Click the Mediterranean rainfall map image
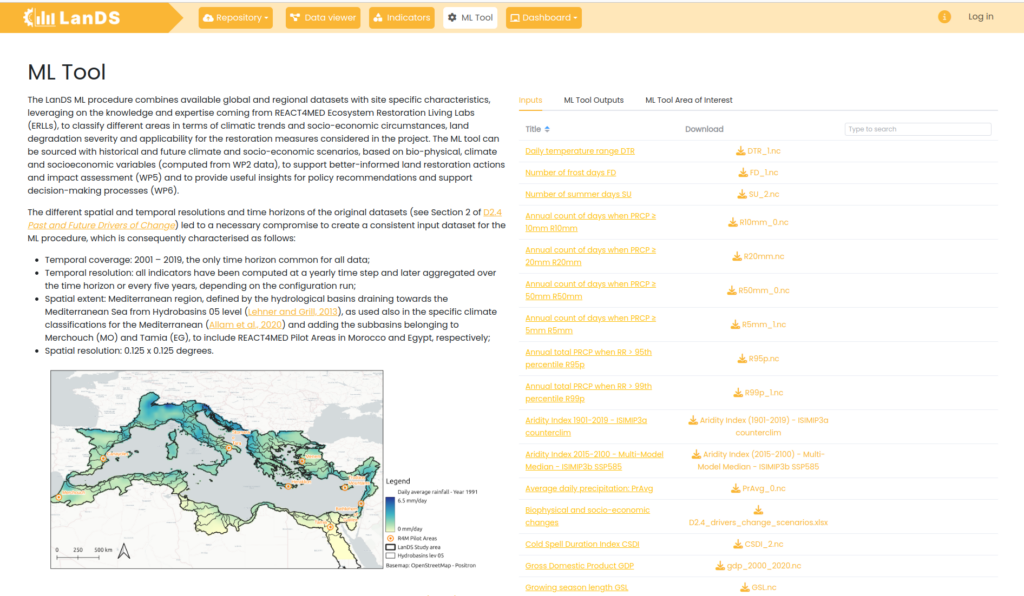This screenshot has height=596, width=1024. [217, 469]
